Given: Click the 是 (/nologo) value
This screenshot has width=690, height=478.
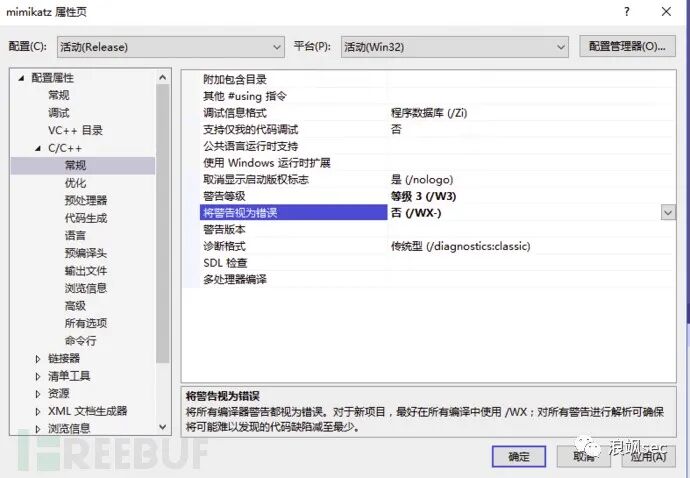Looking at the screenshot, I should 422,180.
